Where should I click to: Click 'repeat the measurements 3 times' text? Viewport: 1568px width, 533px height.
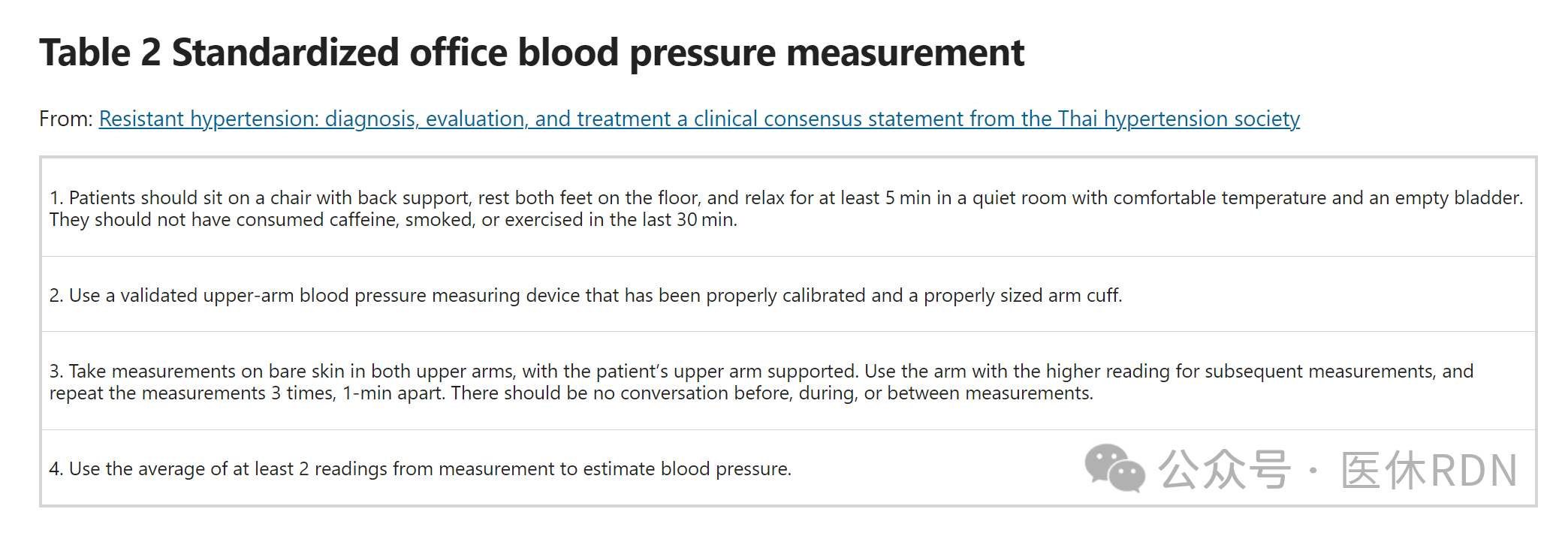pyautogui.click(x=191, y=393)
